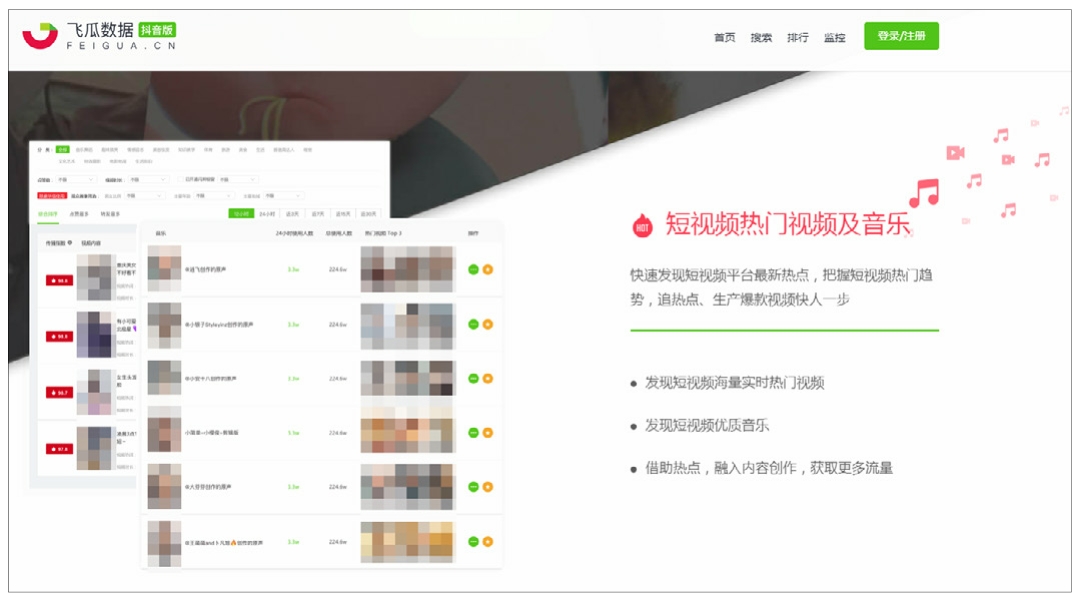Click the red tag beside 观众画像筛选
This screenshot has width=1080, height=601.
click(x=52, y=196)
